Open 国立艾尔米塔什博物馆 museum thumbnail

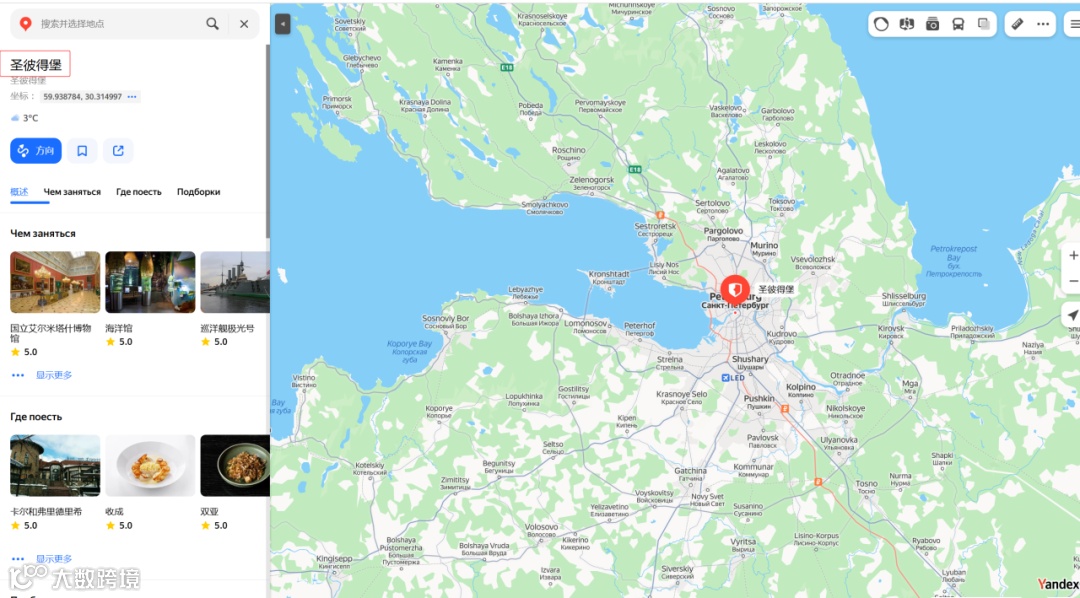click(x=55, y=282)
